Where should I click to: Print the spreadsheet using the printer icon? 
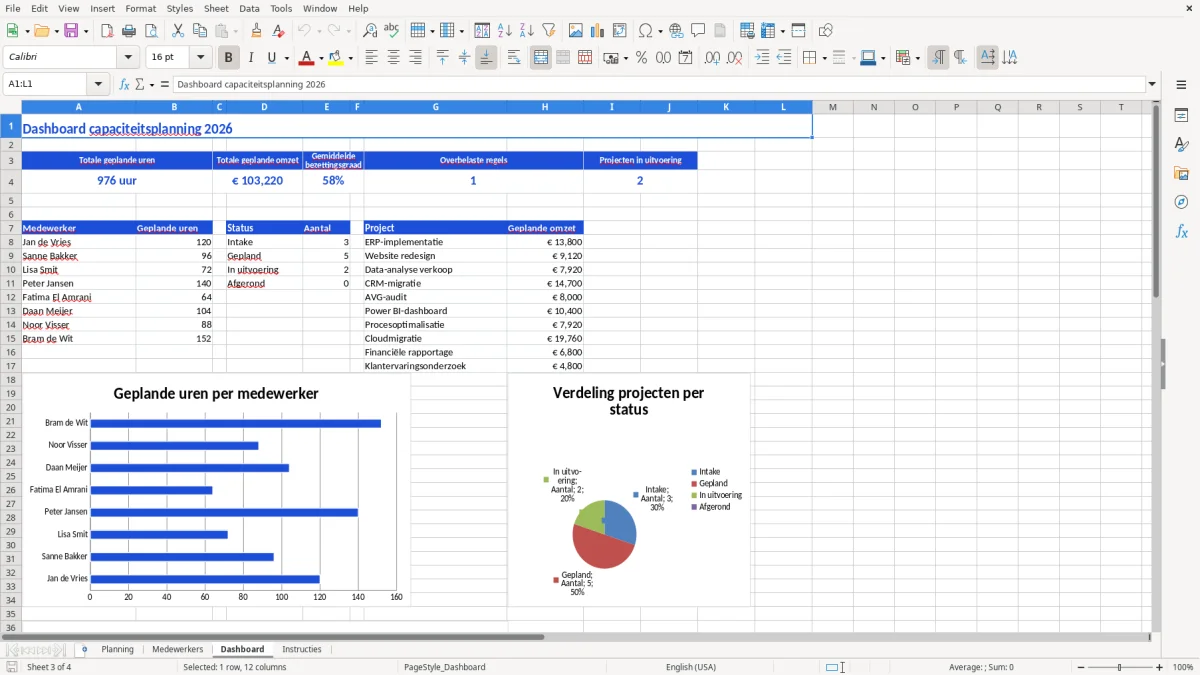point(128,31)
